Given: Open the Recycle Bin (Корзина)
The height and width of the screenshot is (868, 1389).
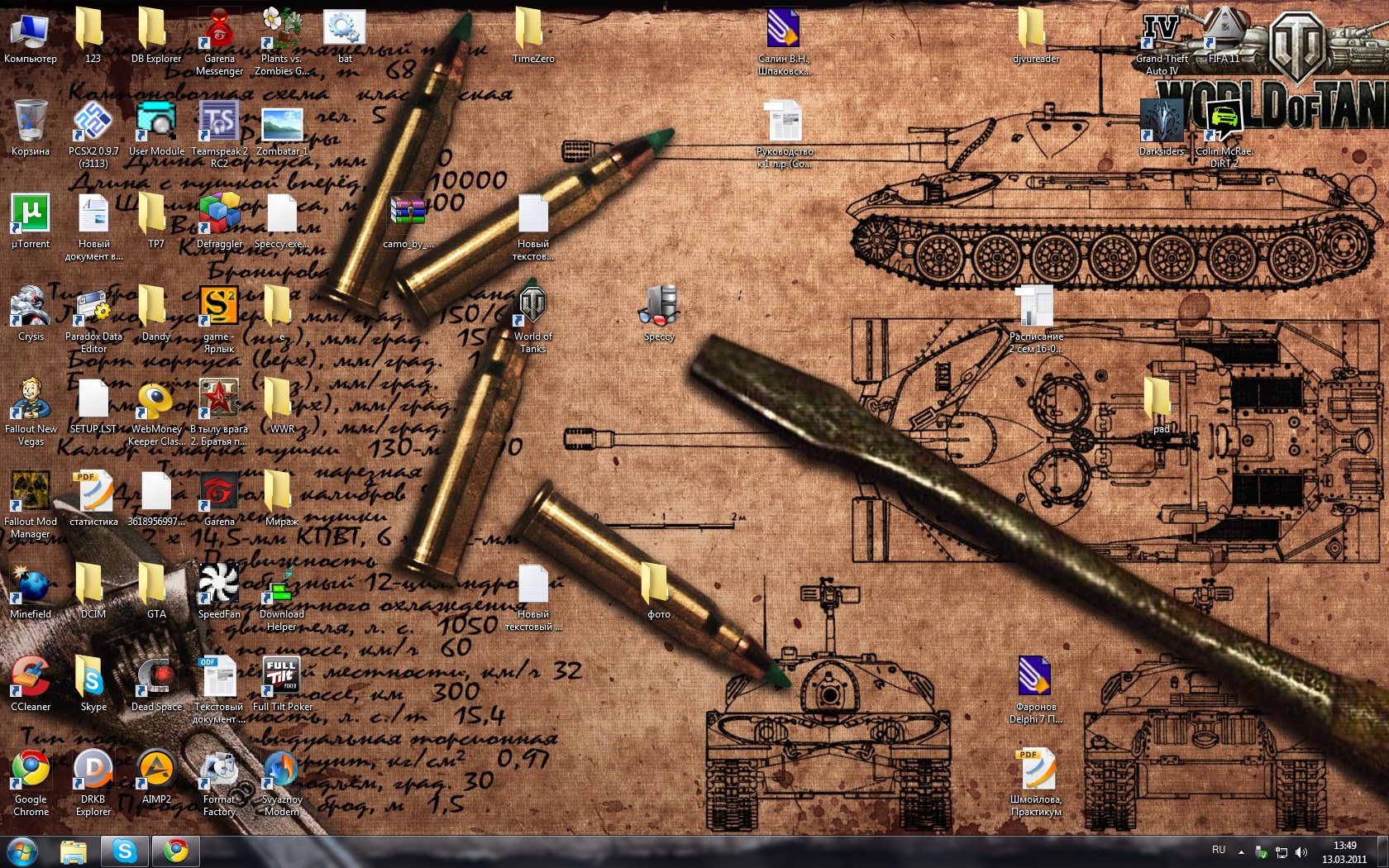Looking at the screenshot, I should click(31, 122).
